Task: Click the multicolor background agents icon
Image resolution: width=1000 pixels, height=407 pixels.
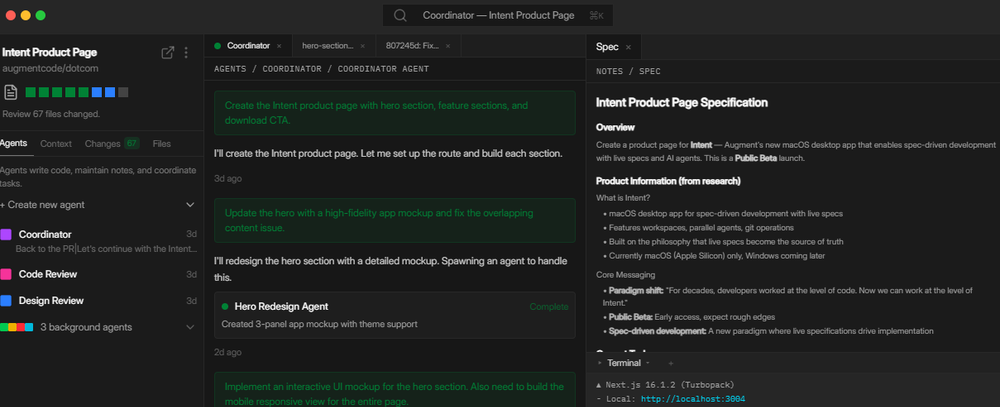Action: pyautogui.click(x=17, y=327)
